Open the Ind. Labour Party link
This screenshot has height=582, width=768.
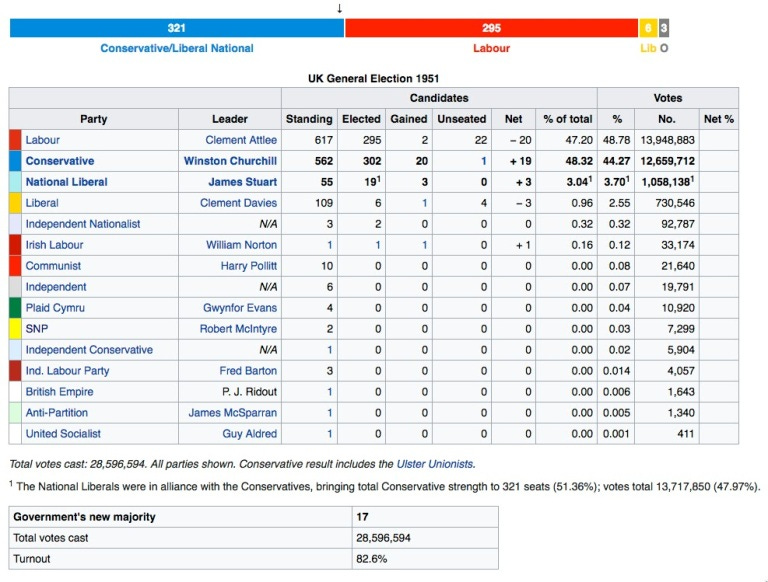click(67, 371)
